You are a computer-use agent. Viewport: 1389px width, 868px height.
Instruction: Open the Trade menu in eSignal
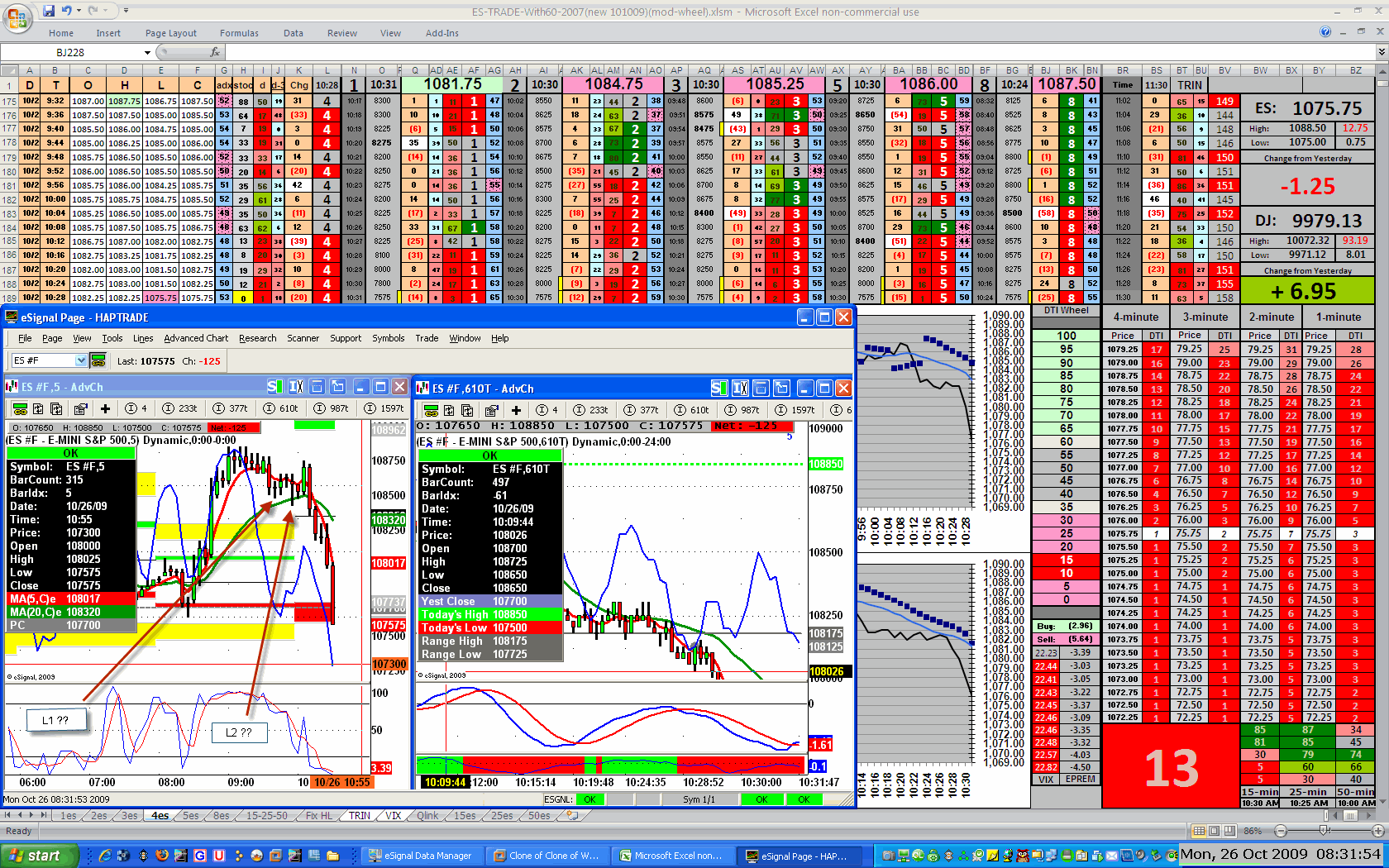[427, 338]
